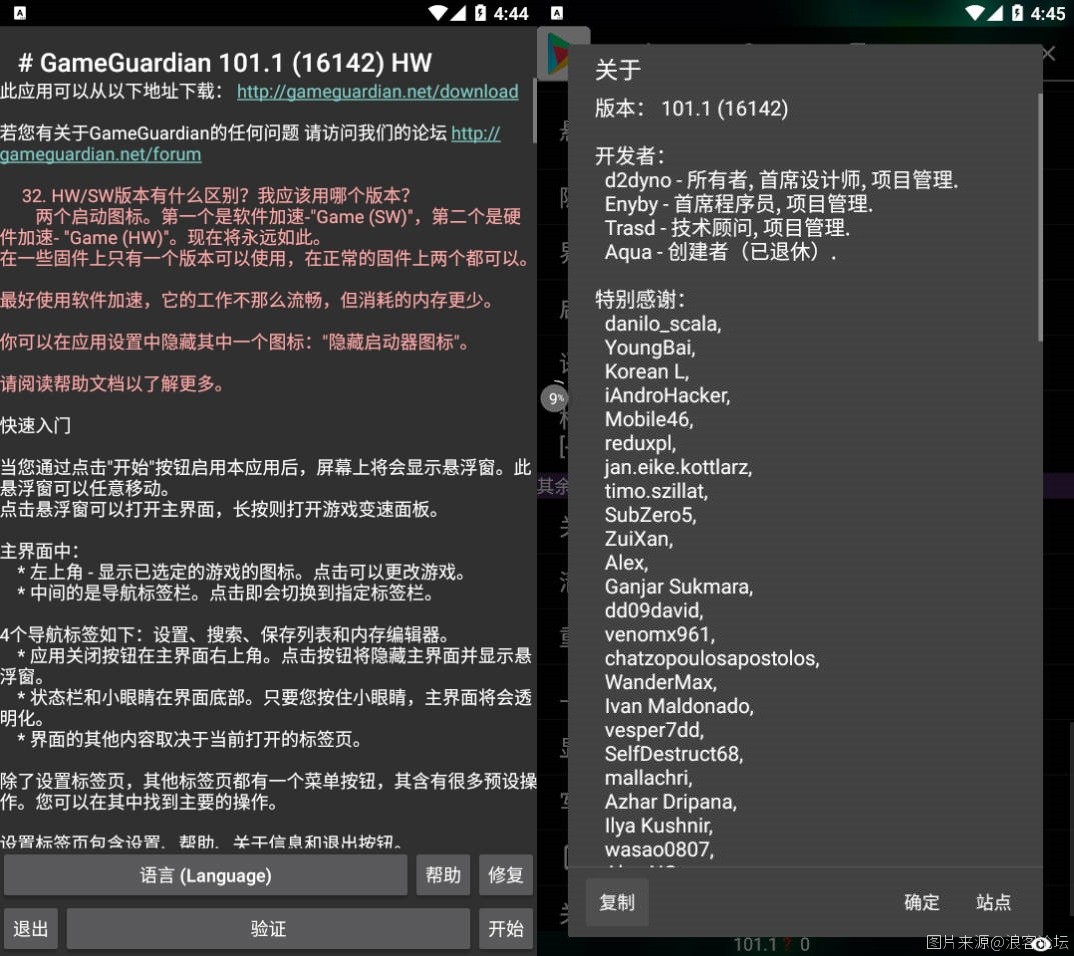Click the 关于 dialog title

(x=618, y=70)
